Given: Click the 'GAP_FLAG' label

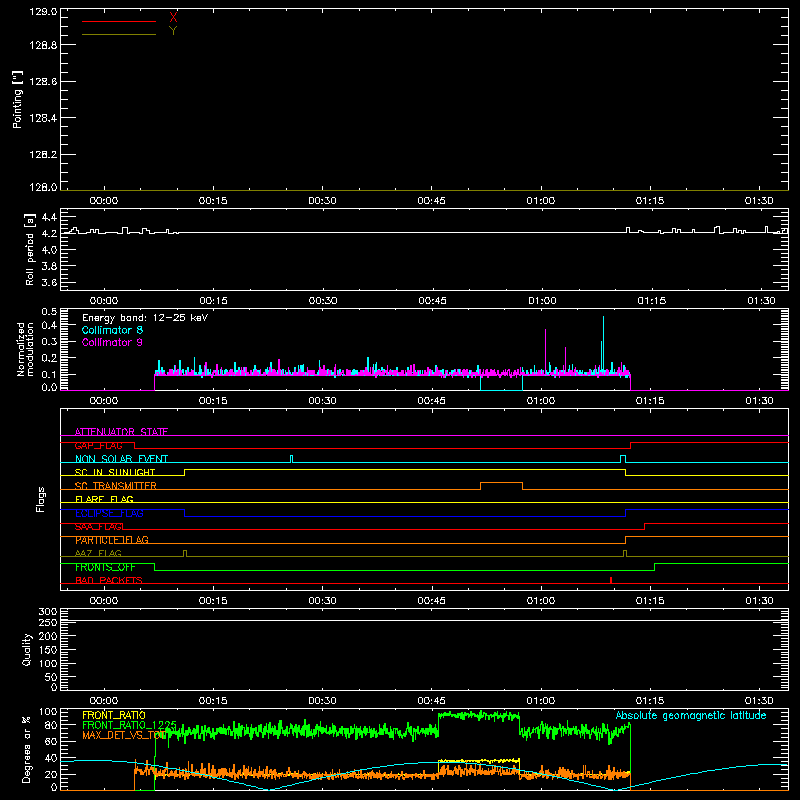Looking at the screenshot, I should (98, 445).
